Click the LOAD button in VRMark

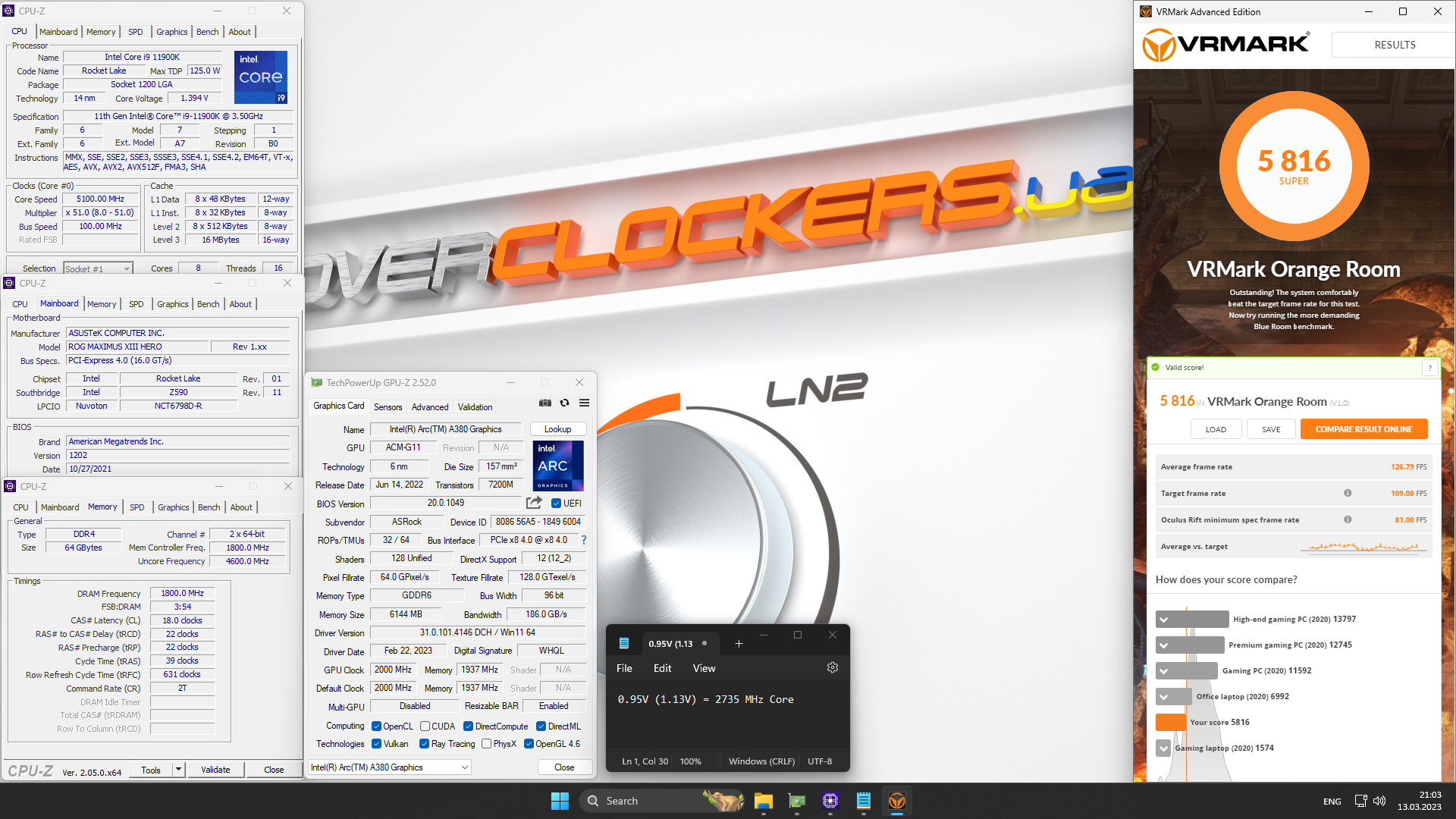(x=1216, y=429)
